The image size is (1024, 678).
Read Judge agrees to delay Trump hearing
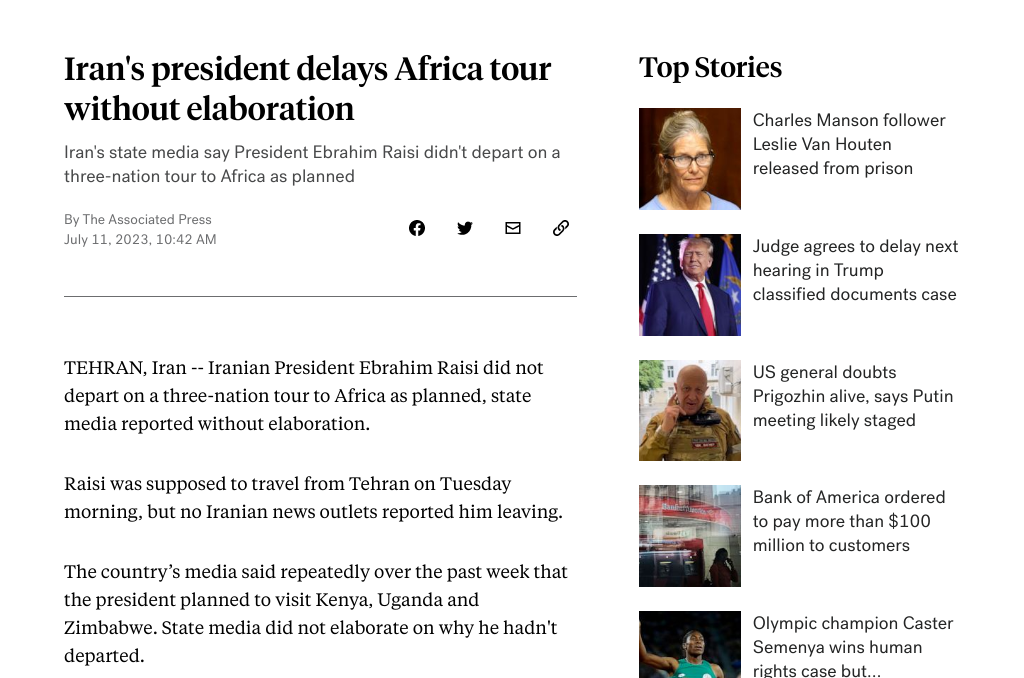pyautogui.click(x=854, y=270)
